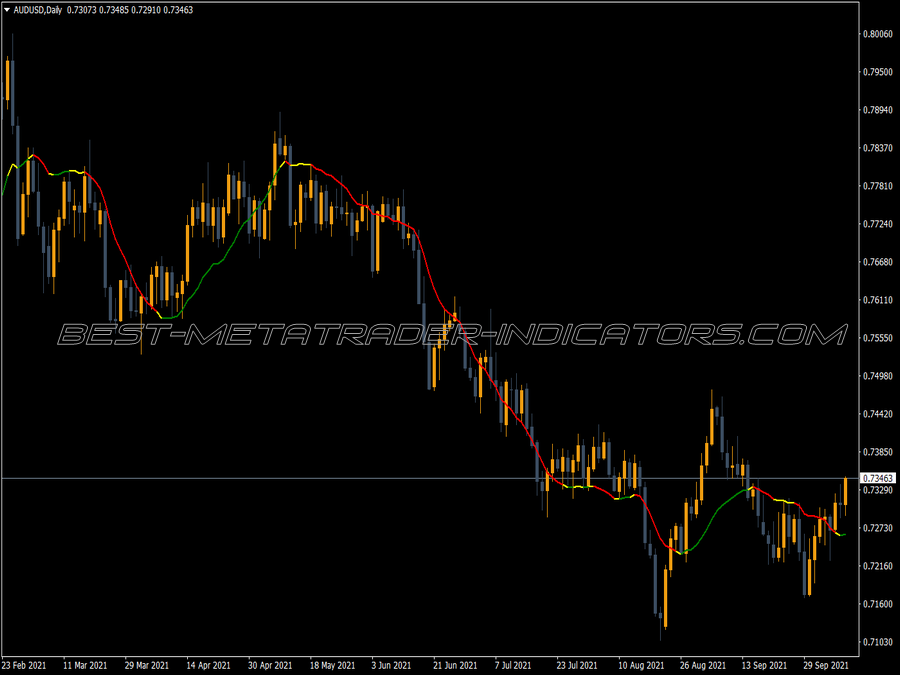The width and height of the screenshot is (900, 675).
Task: Click the 0.78370 price scale label
Action: click(878, 148)
